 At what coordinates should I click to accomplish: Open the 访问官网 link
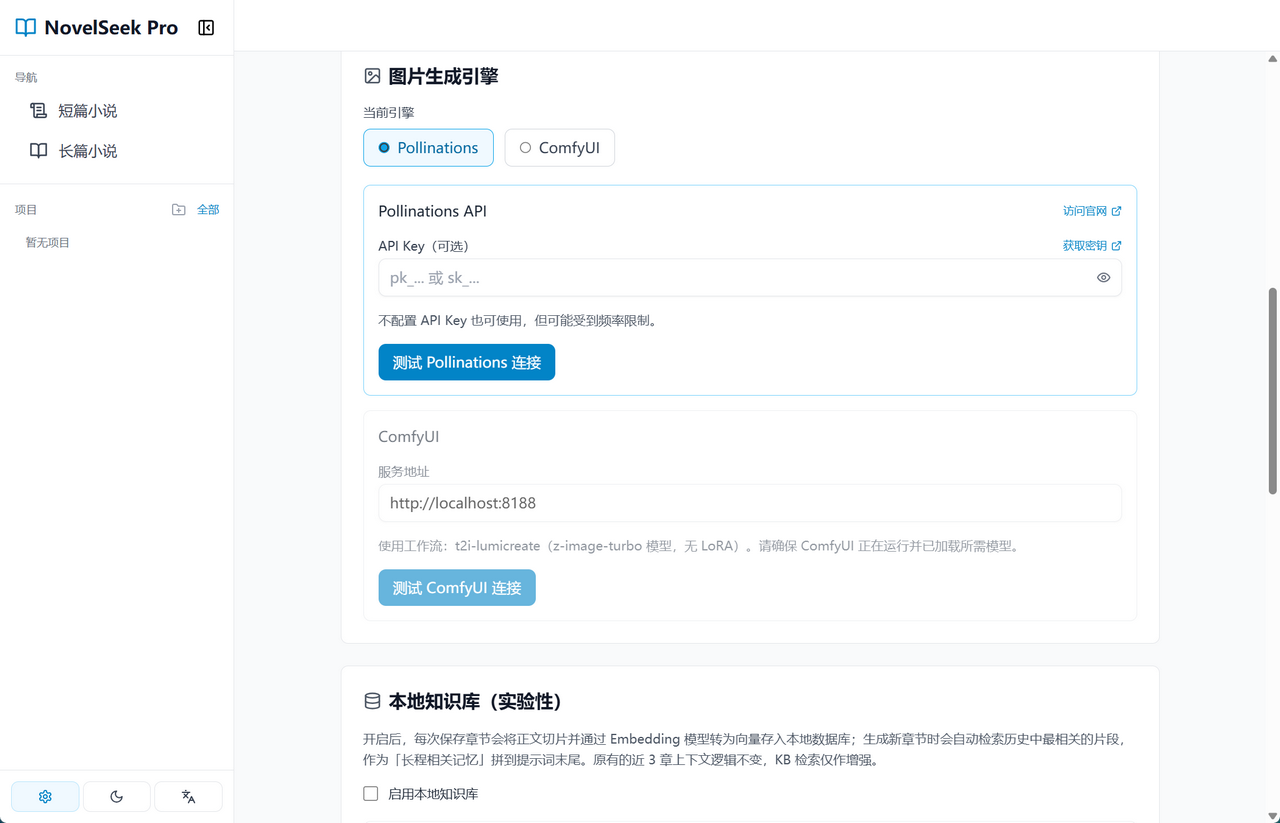tap(1092, 211)
